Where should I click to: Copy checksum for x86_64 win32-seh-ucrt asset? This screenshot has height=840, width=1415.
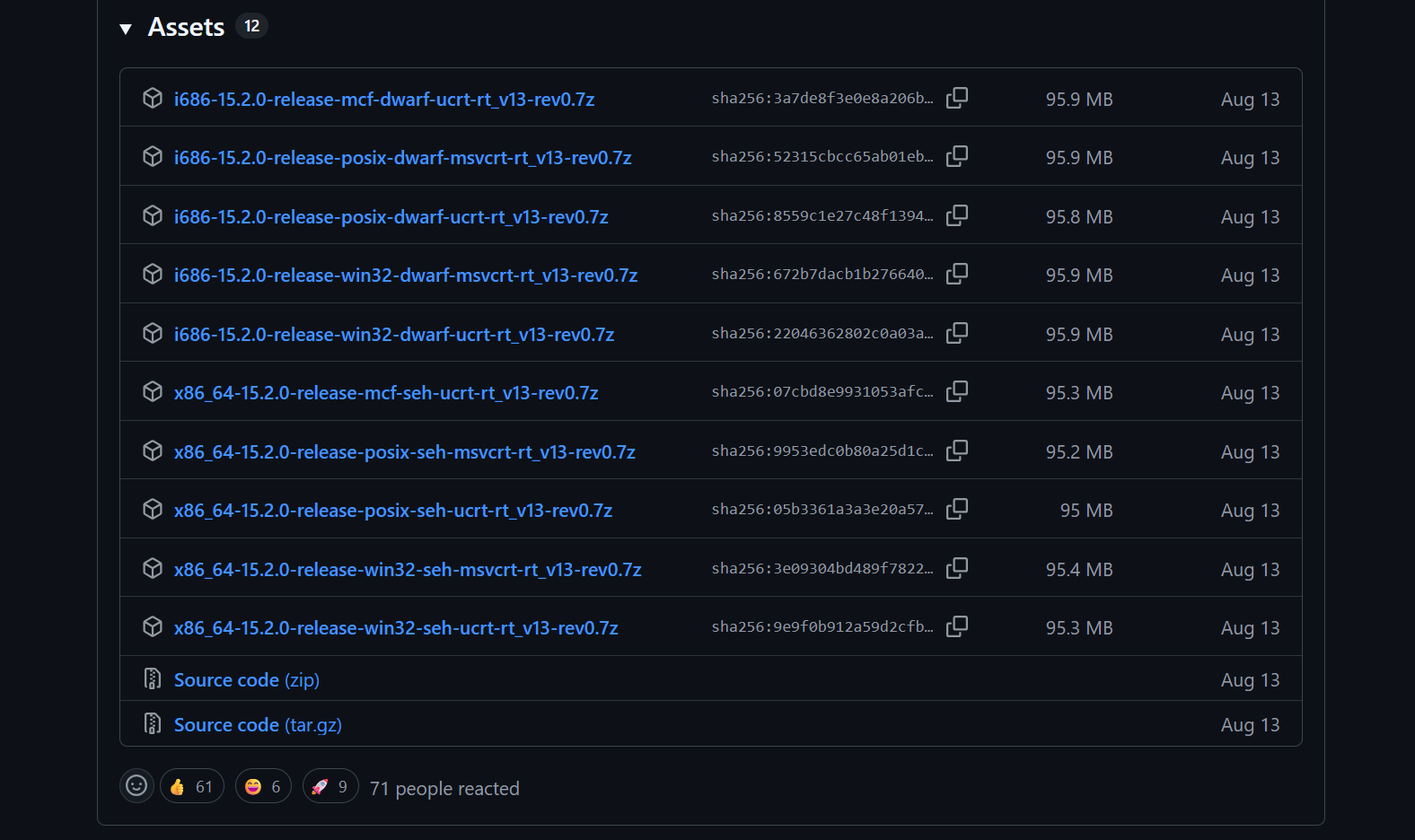(957, 626)
